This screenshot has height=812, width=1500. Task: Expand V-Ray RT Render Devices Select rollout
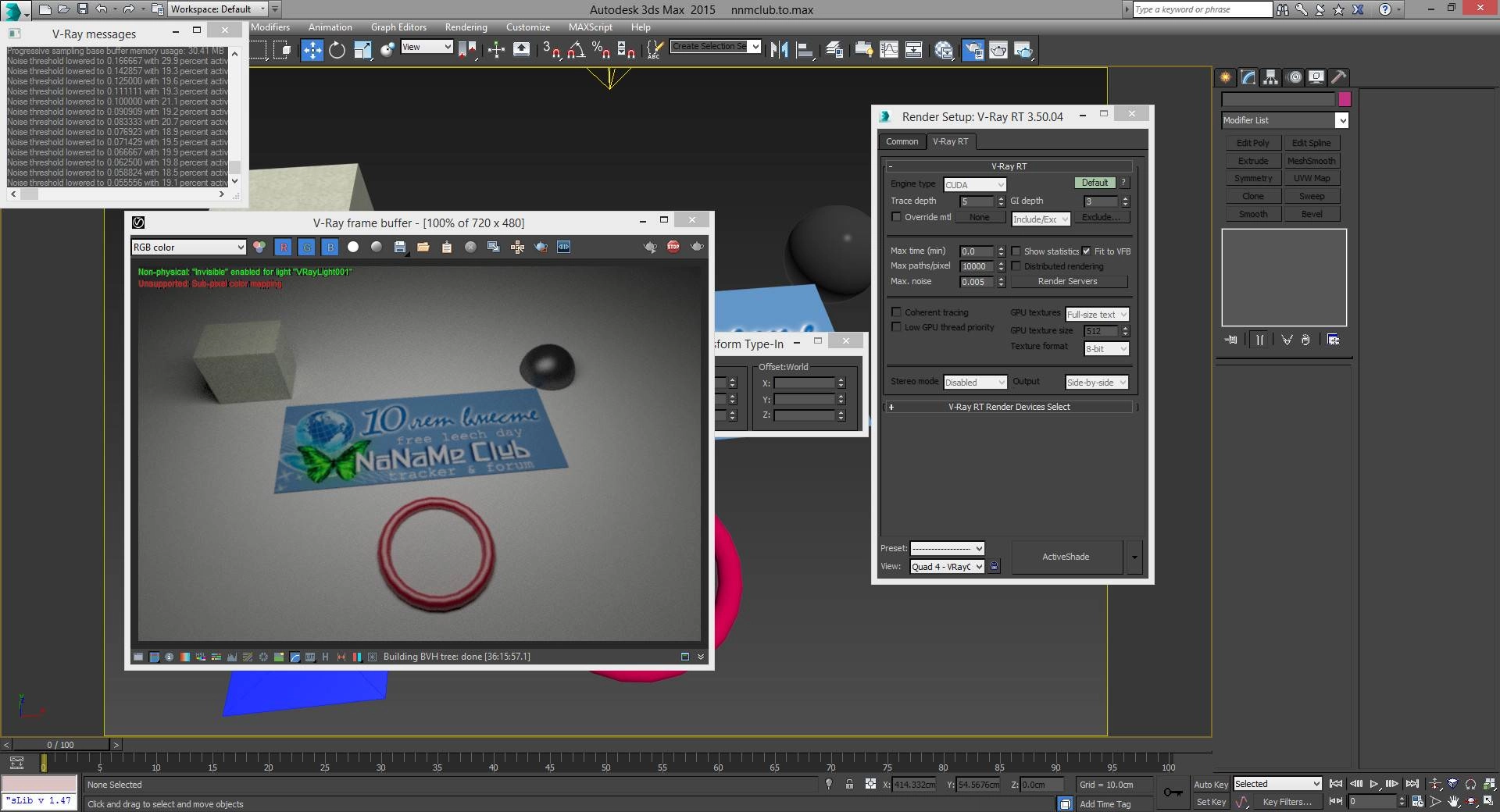click(1009, 407)
